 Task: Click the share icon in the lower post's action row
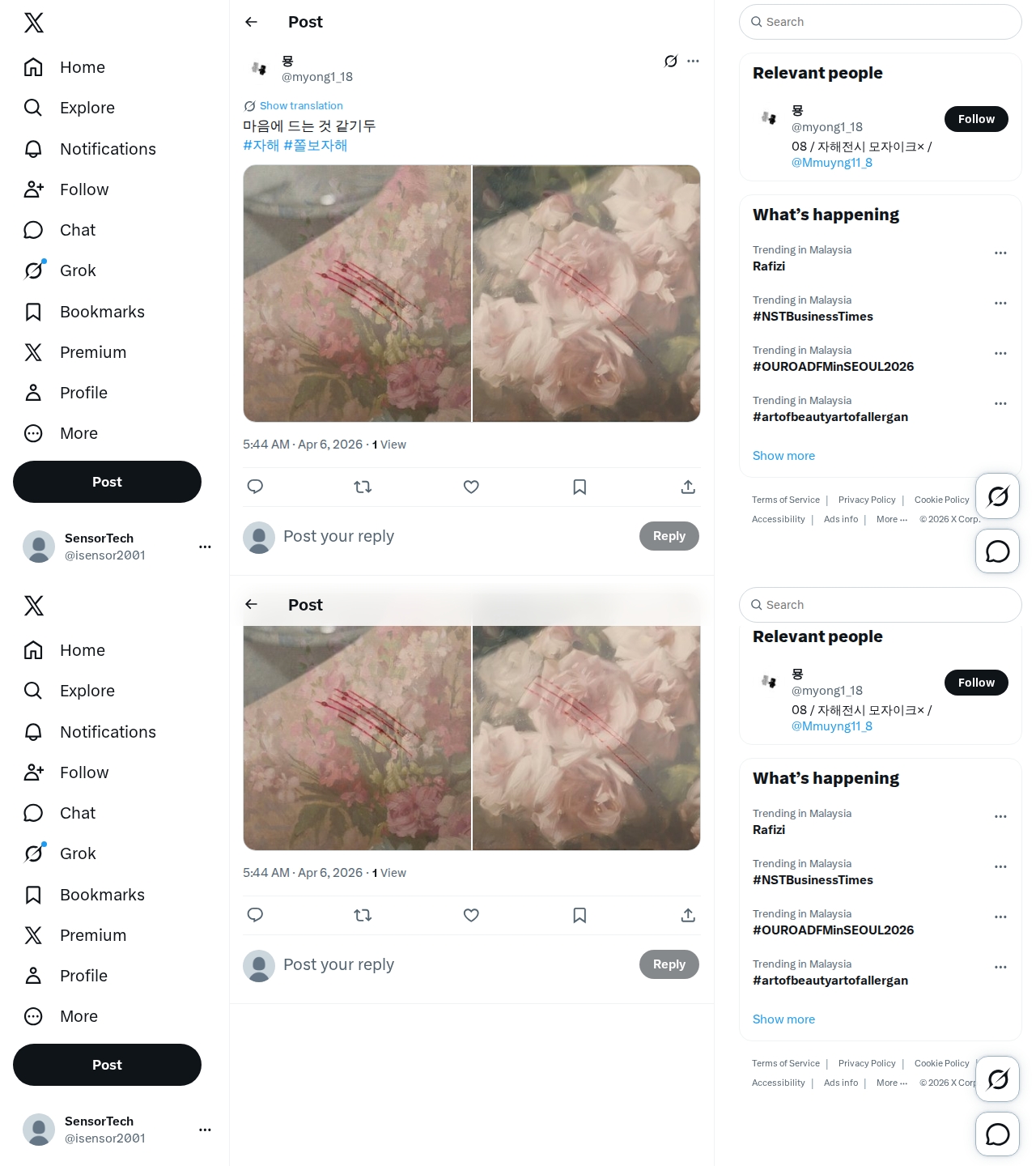(x=688, y=915)
